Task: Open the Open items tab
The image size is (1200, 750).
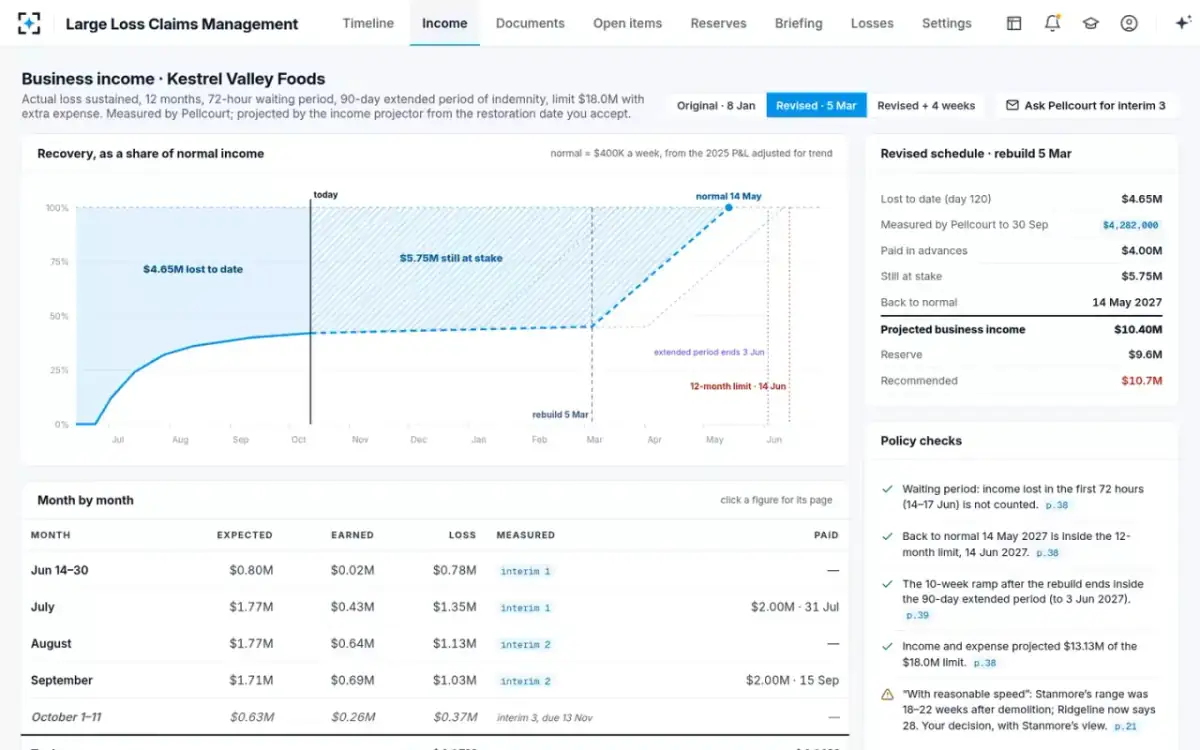Action: (627, 23)
